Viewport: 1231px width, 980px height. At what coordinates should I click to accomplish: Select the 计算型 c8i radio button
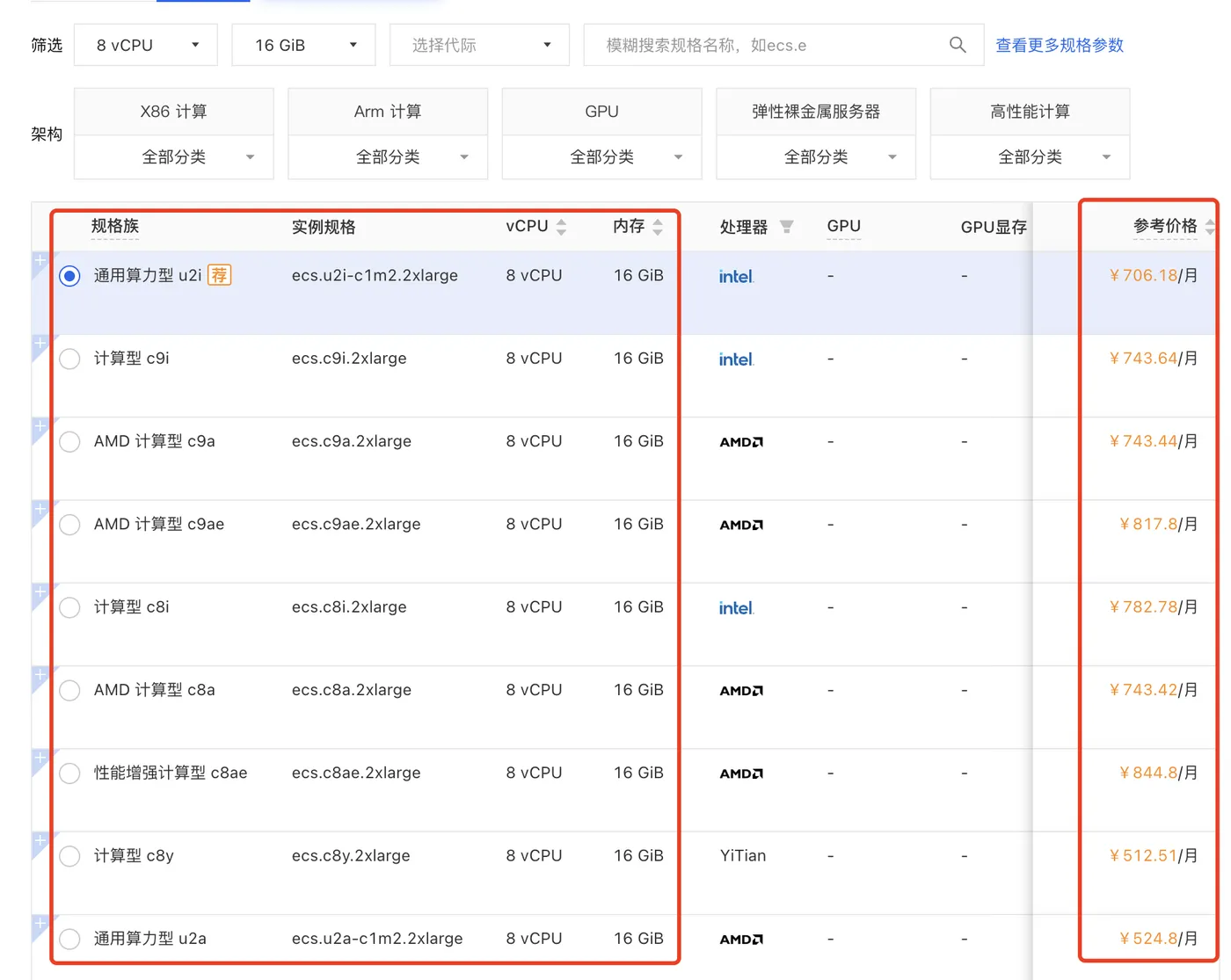pos(69,607)
